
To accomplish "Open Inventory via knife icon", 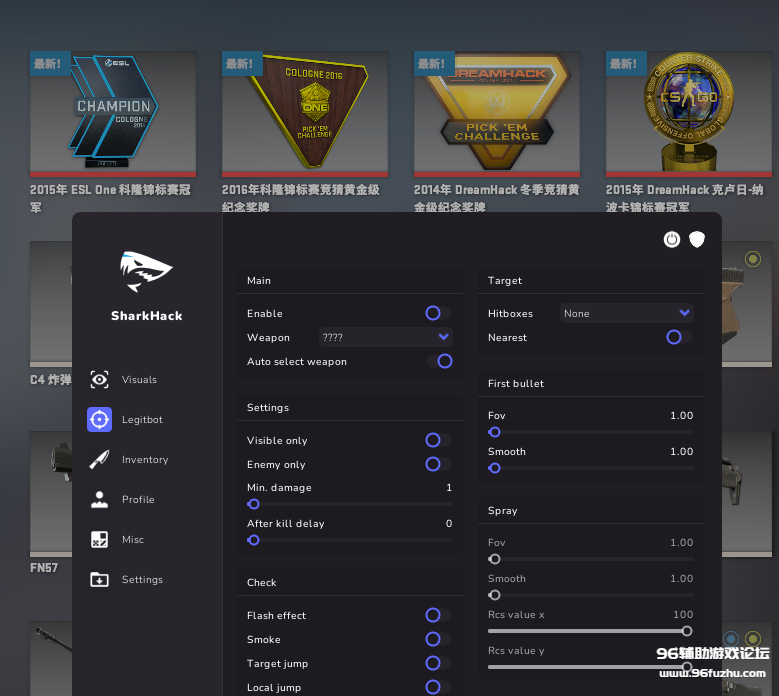I will (x=99, y=460).
